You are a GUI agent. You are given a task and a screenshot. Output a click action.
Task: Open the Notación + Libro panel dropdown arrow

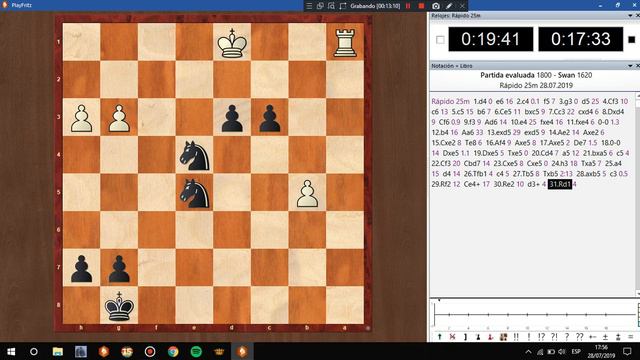coord(630,66)
